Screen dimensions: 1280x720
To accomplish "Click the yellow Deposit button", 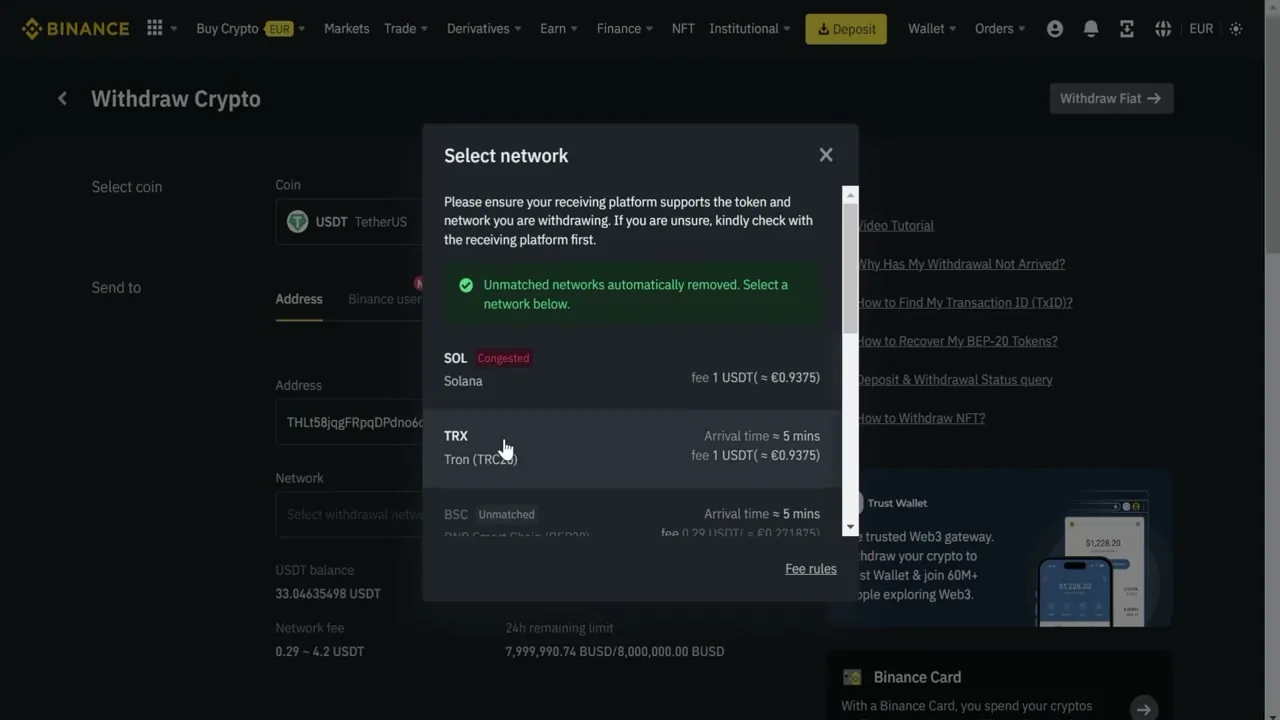I will click(846, 29).
